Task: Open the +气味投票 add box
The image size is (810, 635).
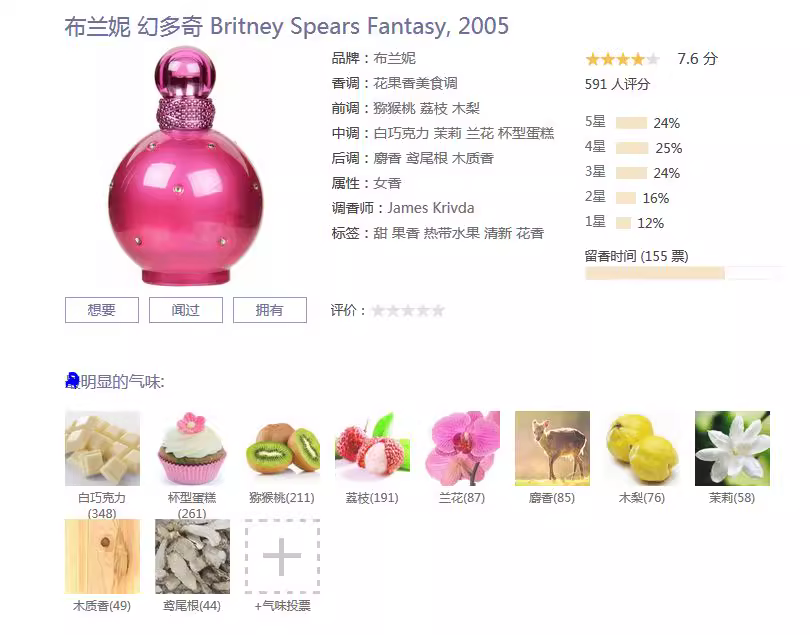Action: (x=282, y=556)
